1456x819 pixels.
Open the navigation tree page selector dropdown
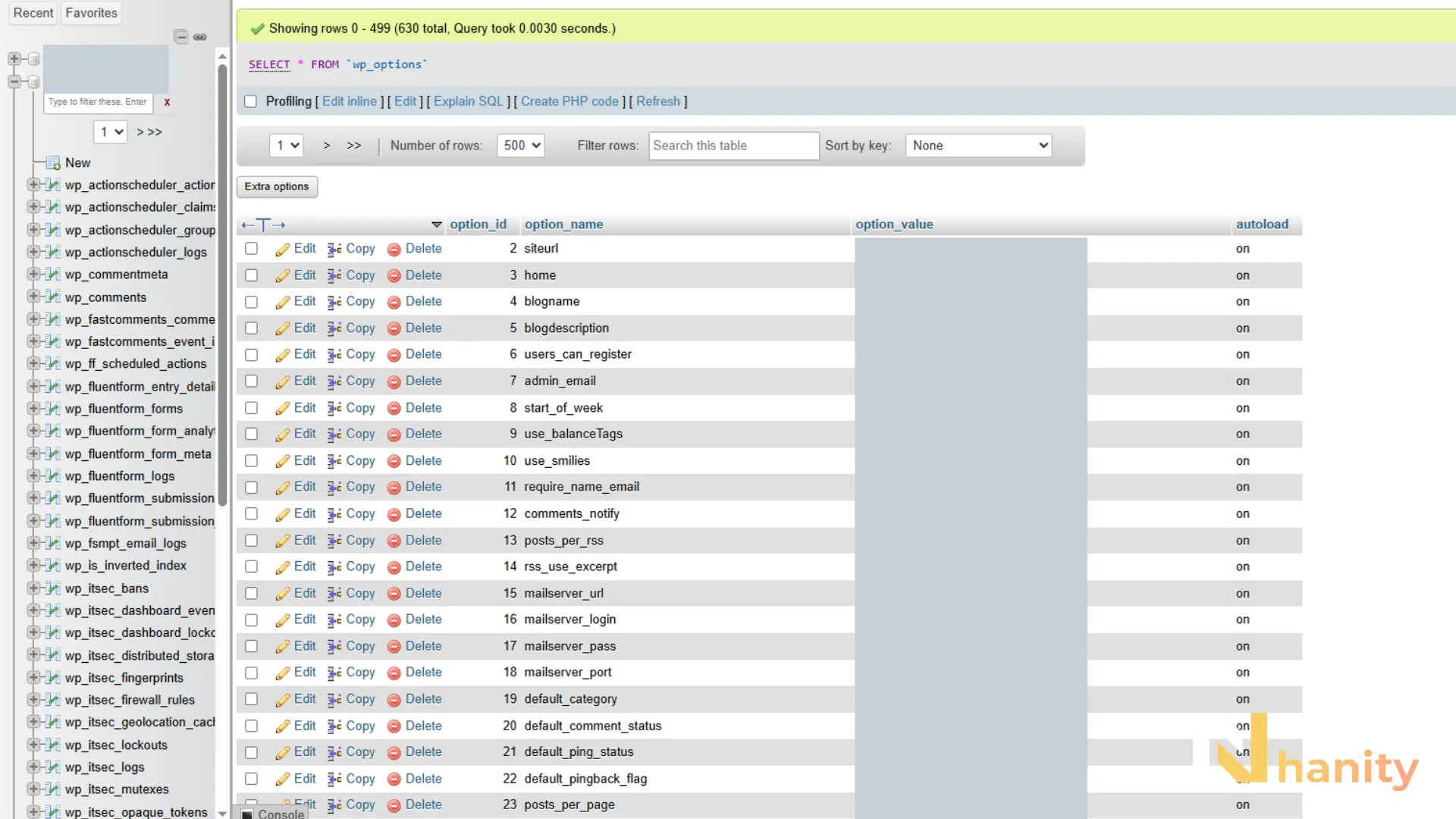coord(111,132)
